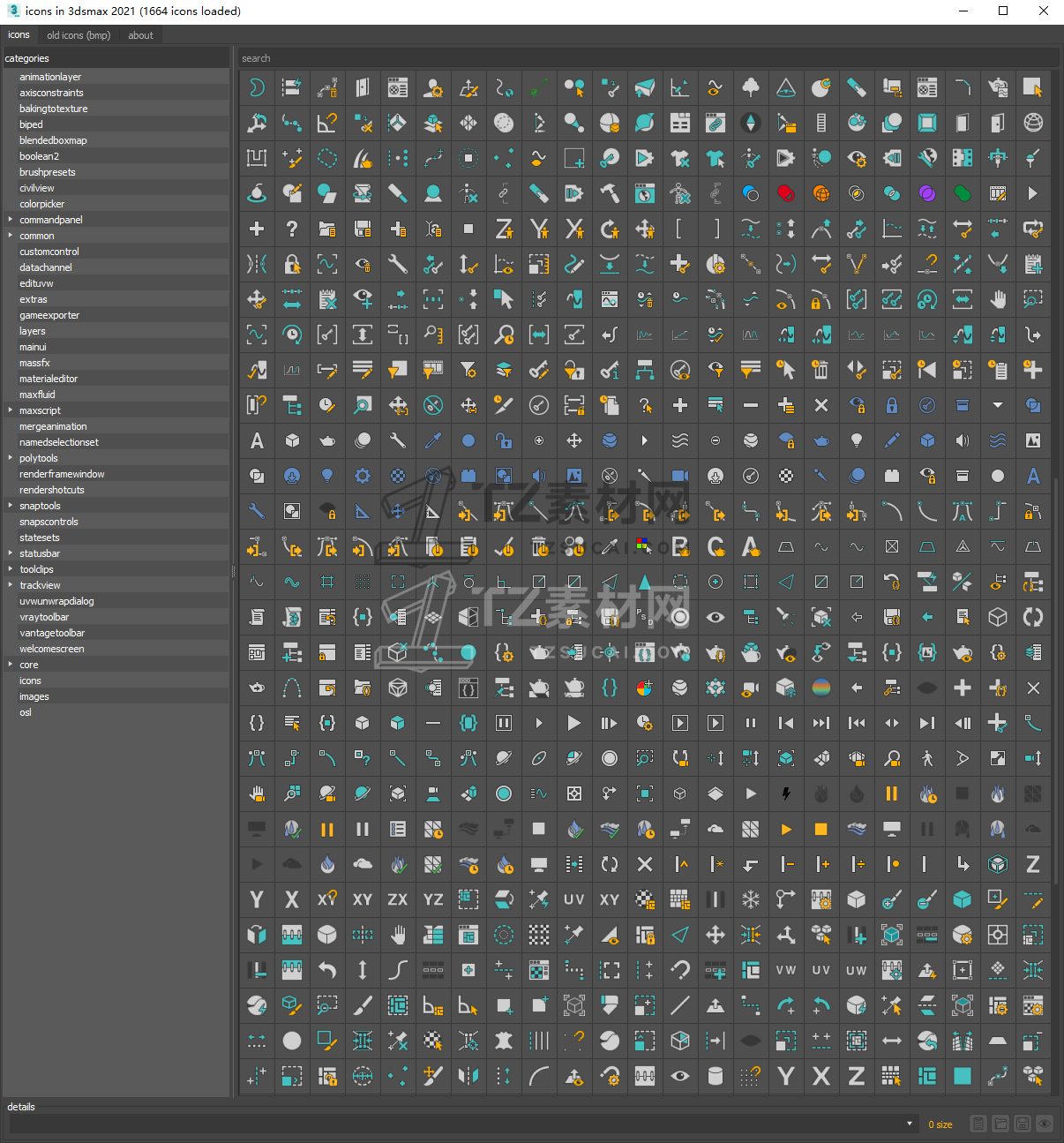This screenshot has width=1064, height=1143.
Task: Click the PSD file icon
Action: tap(645, 617)
